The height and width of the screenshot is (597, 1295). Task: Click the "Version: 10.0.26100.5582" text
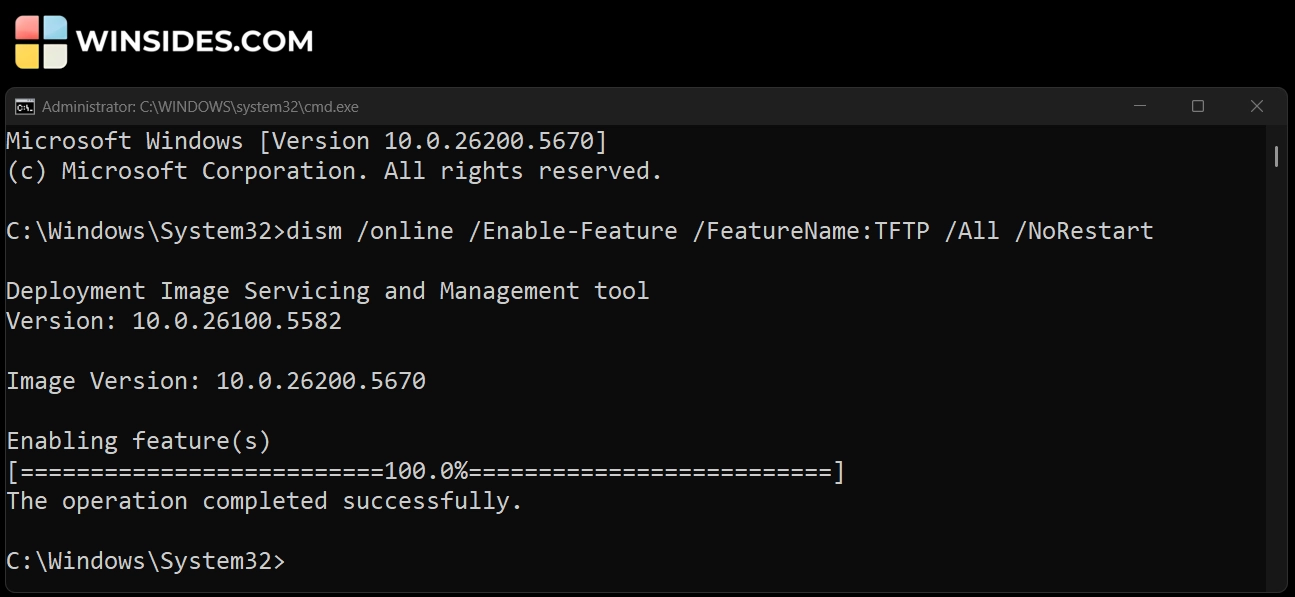point(174,321)
